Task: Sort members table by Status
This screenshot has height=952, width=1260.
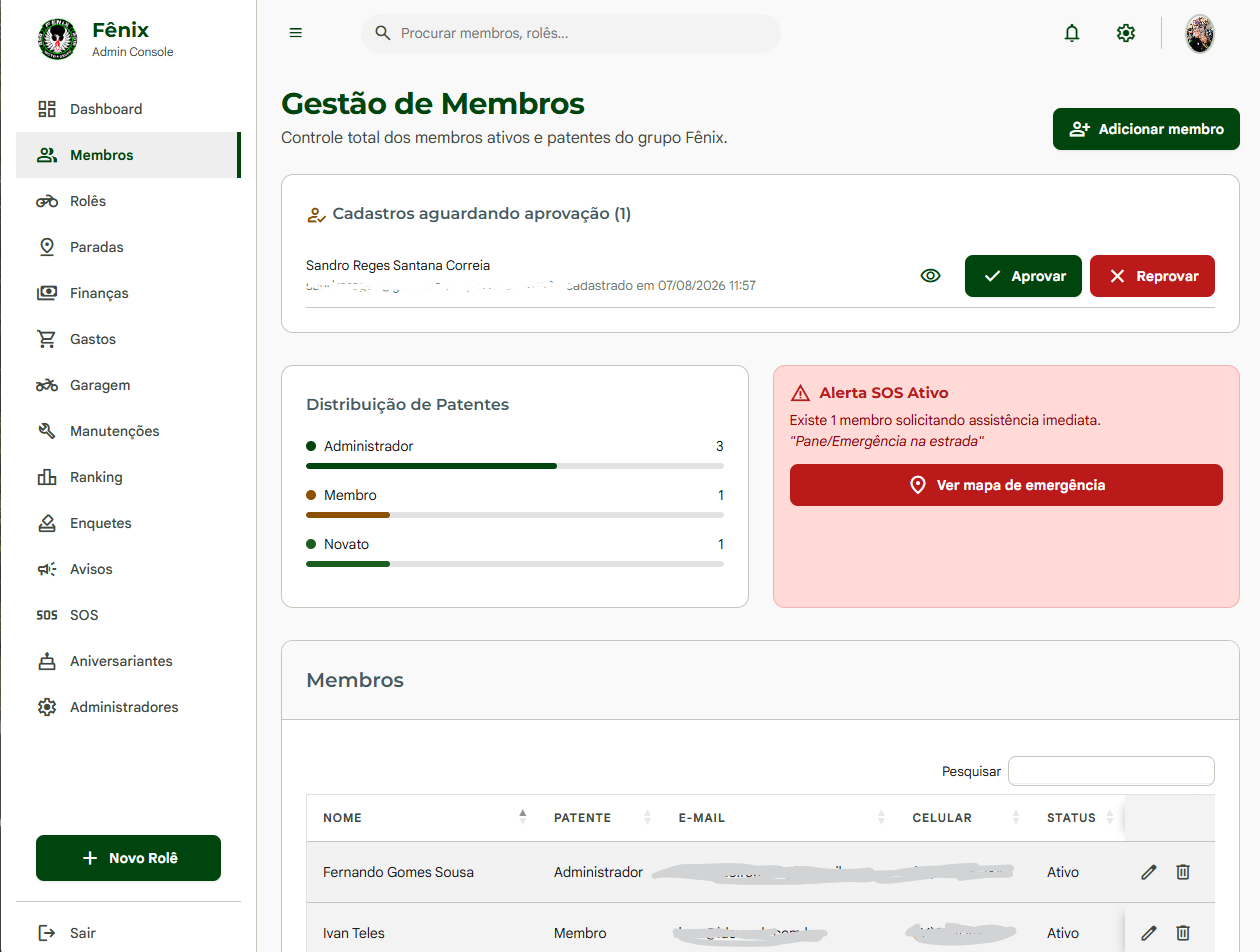Action: coord(1078,818)
